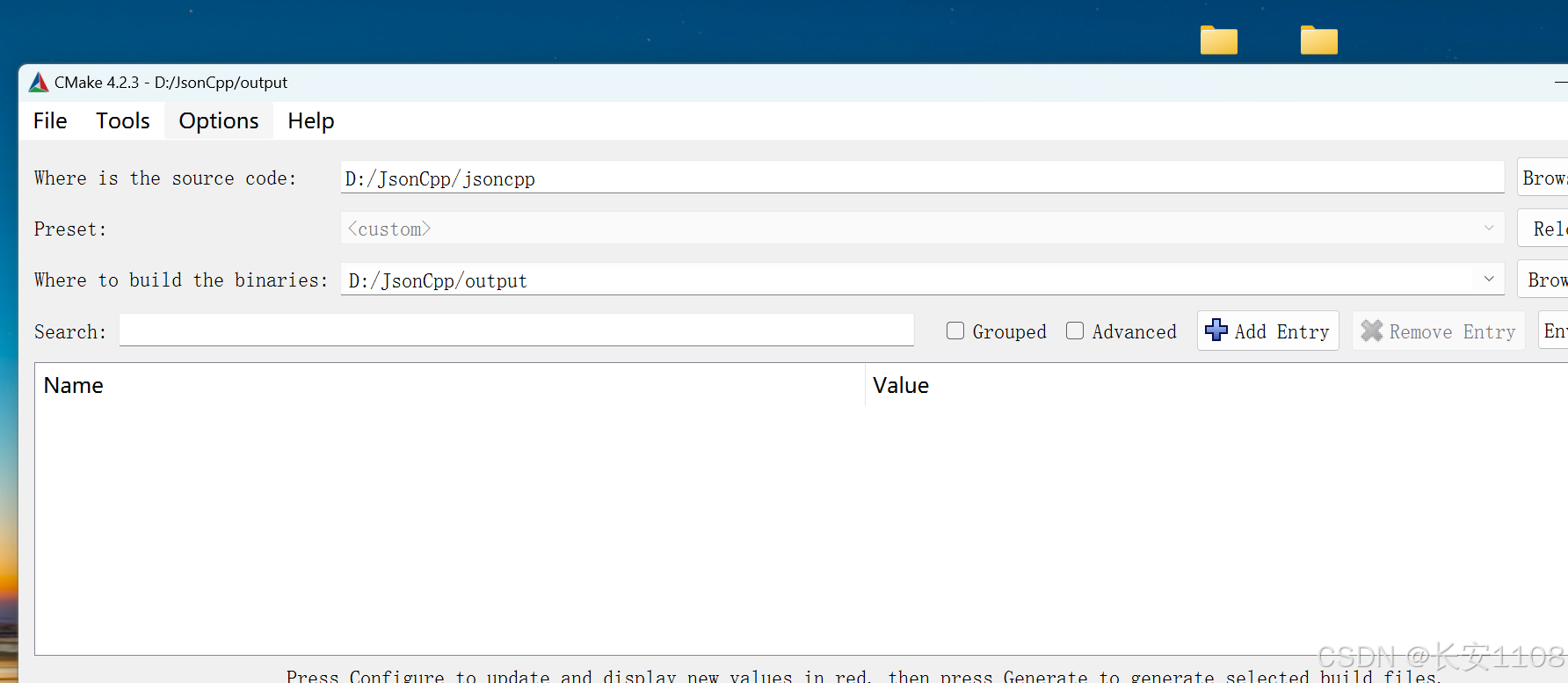The image size is (1568, 683).
Task: Browse for the build binaries directory
Action: pos(1543,280)
